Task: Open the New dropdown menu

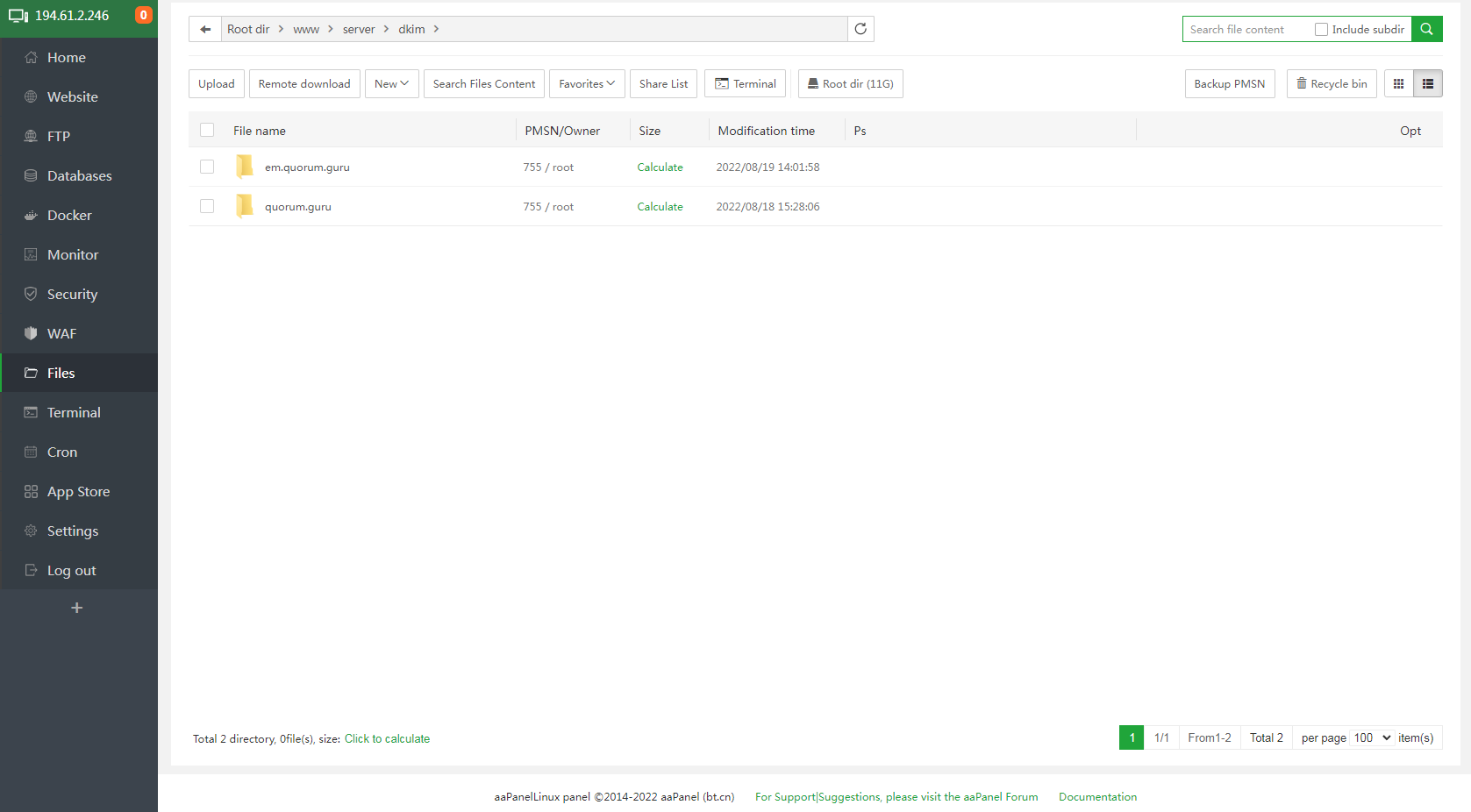Action: coord(391,84)
